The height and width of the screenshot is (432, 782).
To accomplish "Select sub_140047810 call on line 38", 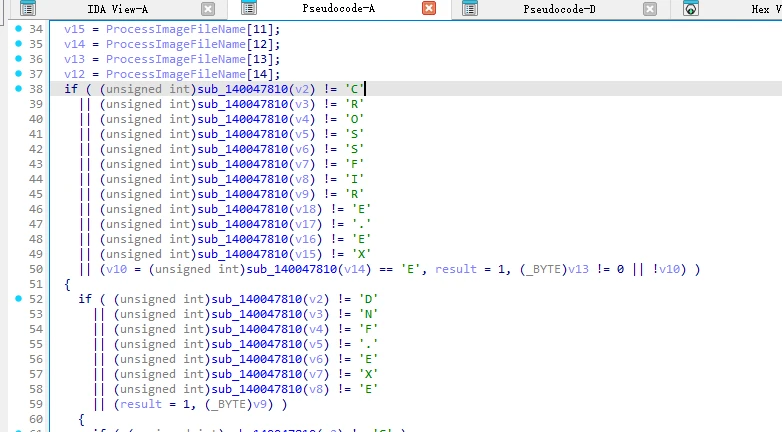I will (243, 89).
